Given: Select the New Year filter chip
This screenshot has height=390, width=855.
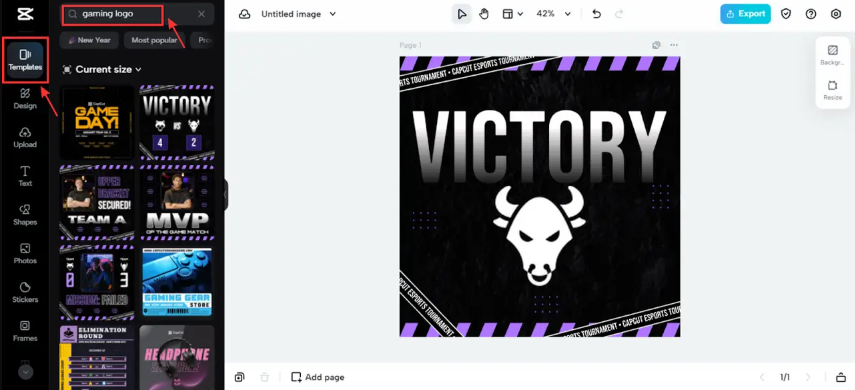Looking at the screenshot, I should tap(89, 40).
